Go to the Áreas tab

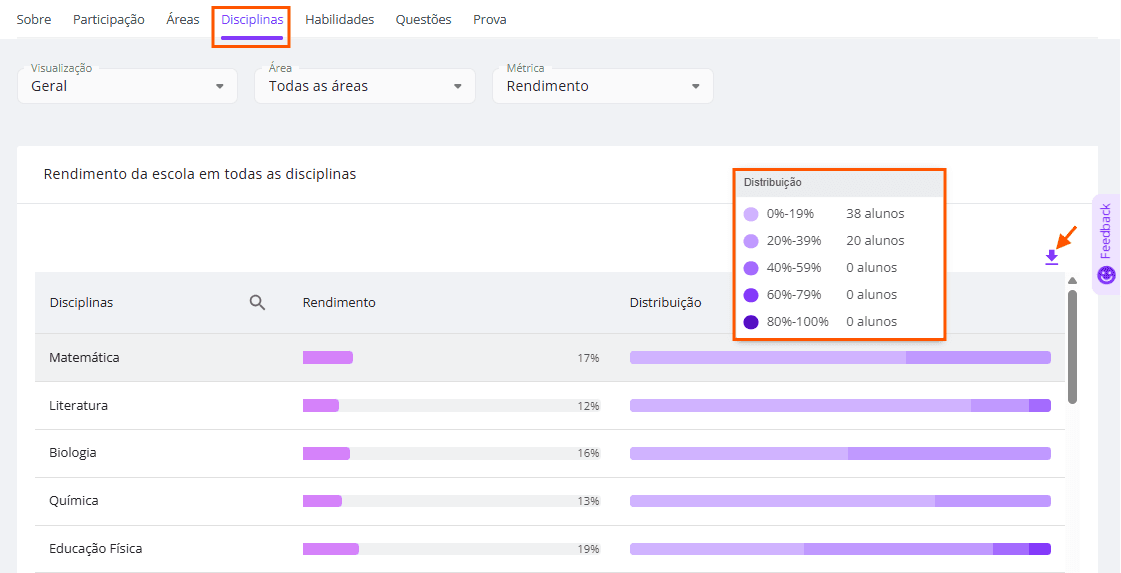coord(183,20)
